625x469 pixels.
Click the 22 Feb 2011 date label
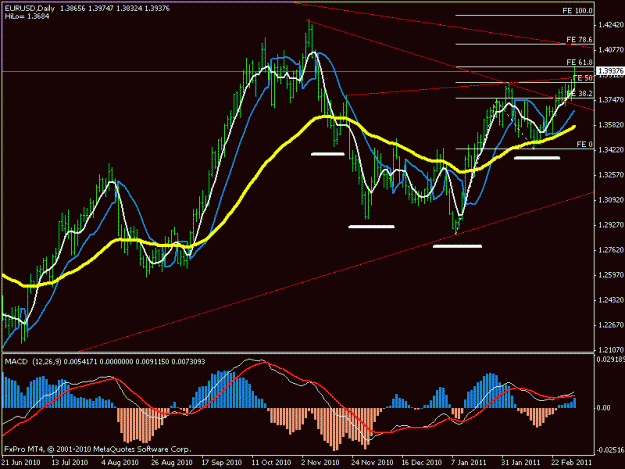pos(571,462)
